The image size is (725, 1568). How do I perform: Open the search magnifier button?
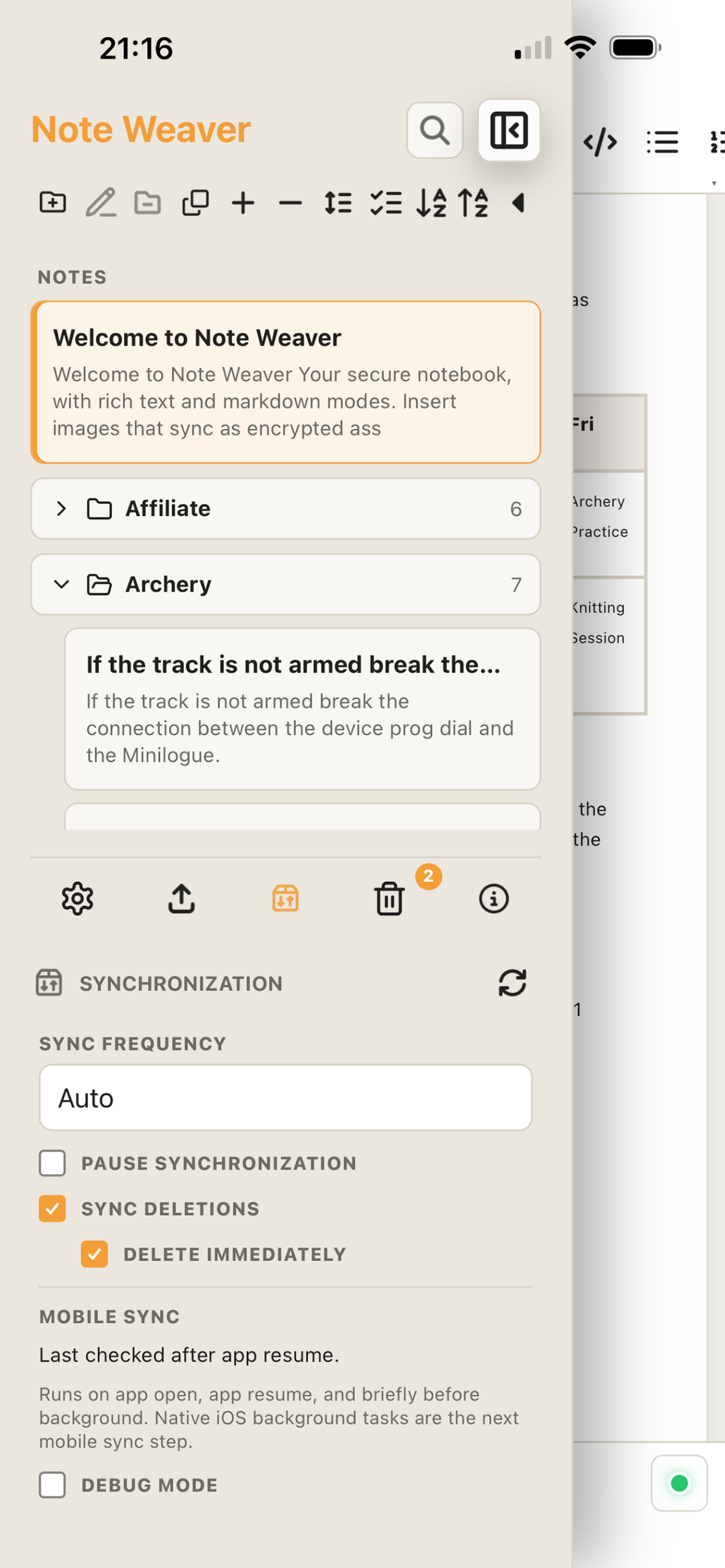(x=435, y=130)
